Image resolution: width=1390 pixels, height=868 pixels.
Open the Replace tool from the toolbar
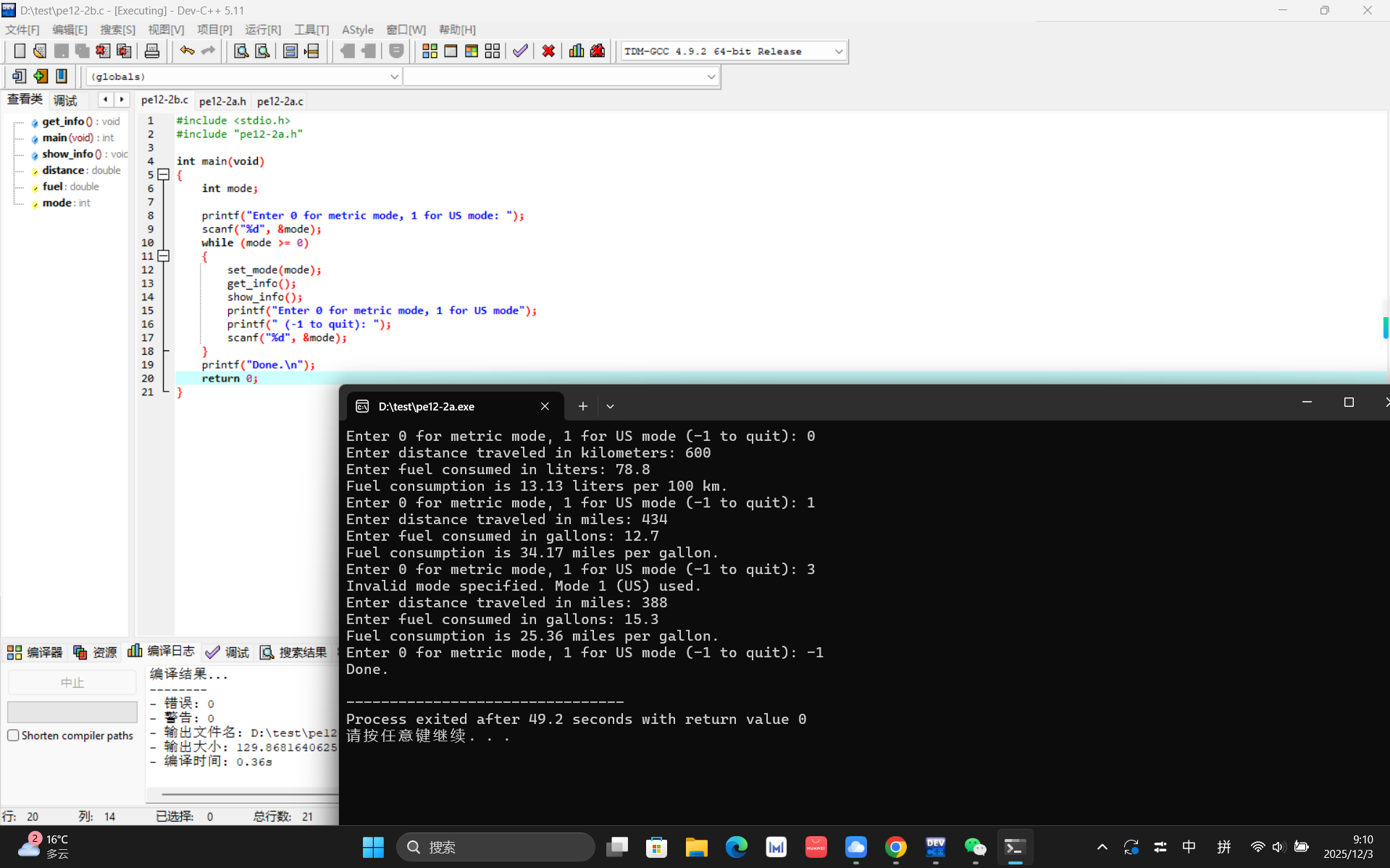pos(262,51)
